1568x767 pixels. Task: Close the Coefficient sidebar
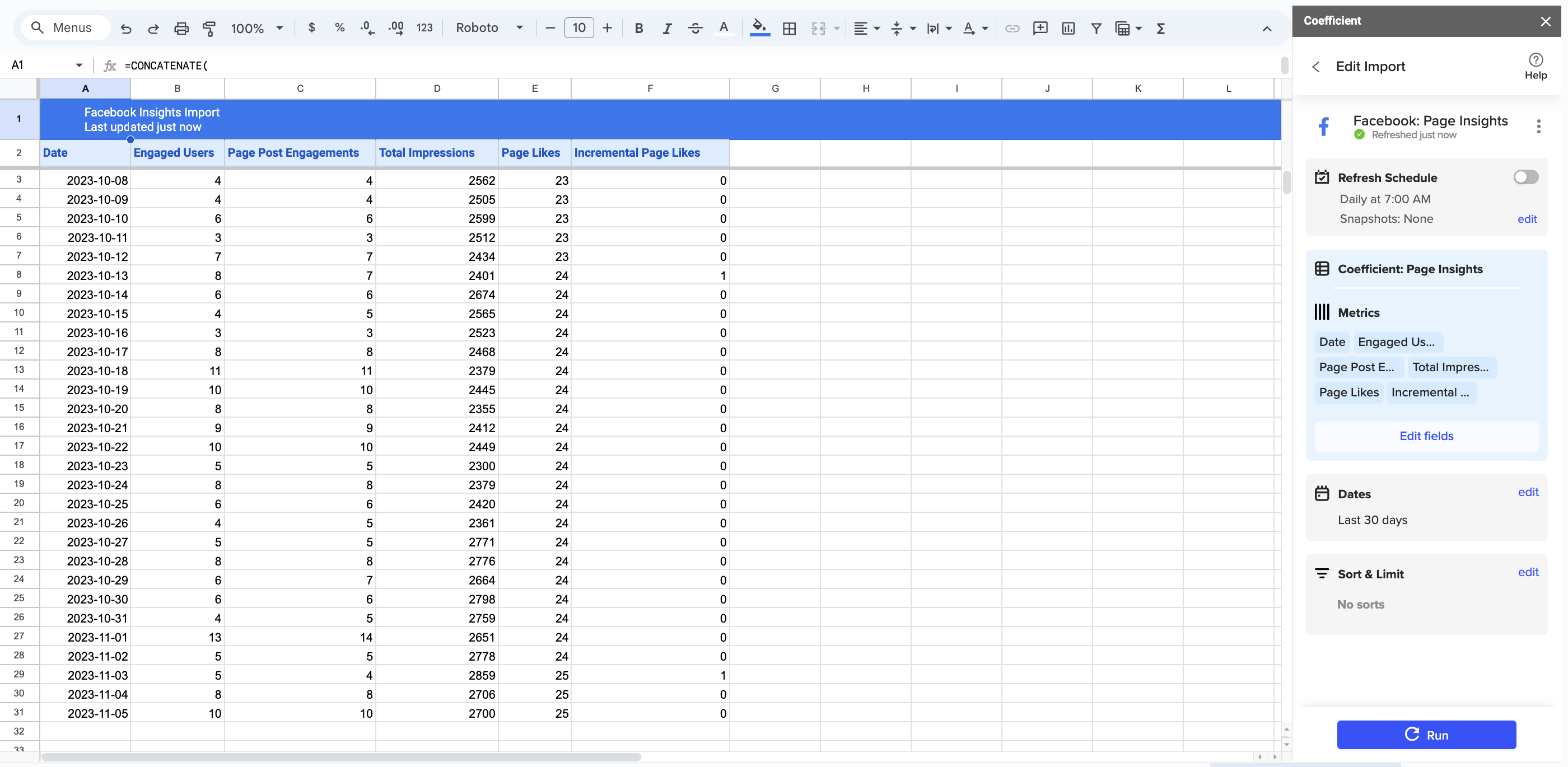[1546, 21]
